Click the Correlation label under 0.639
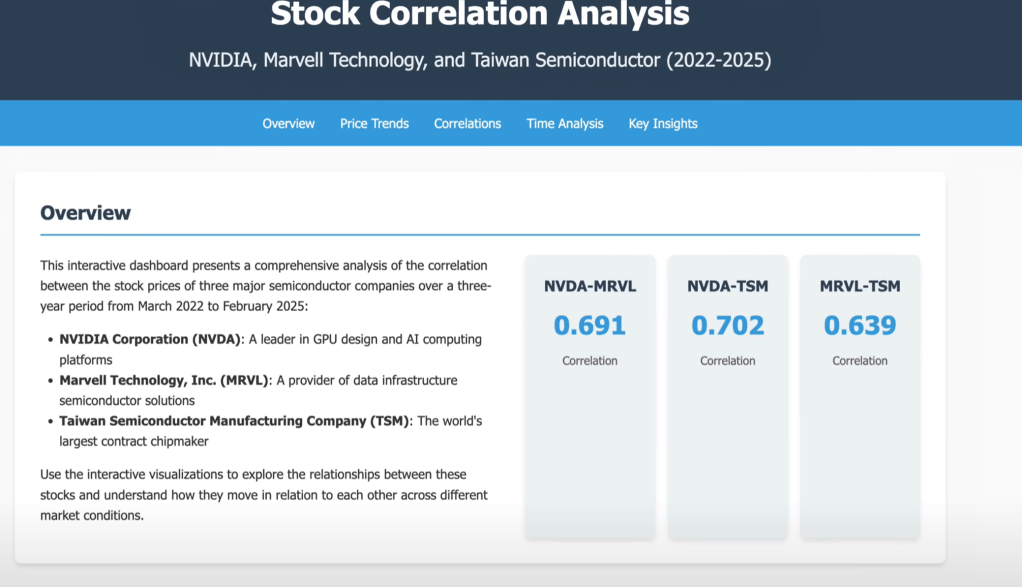 point(860,361)
